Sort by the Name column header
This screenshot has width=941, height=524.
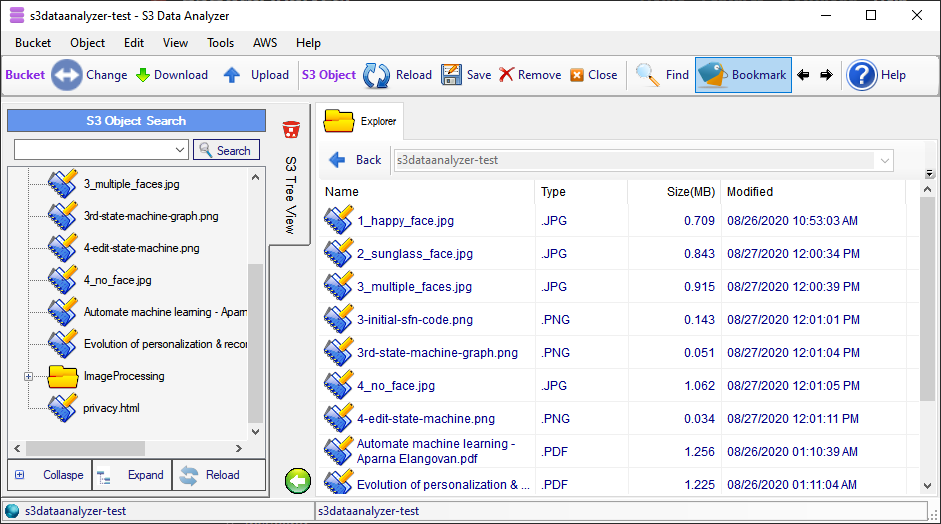(427, 192)
